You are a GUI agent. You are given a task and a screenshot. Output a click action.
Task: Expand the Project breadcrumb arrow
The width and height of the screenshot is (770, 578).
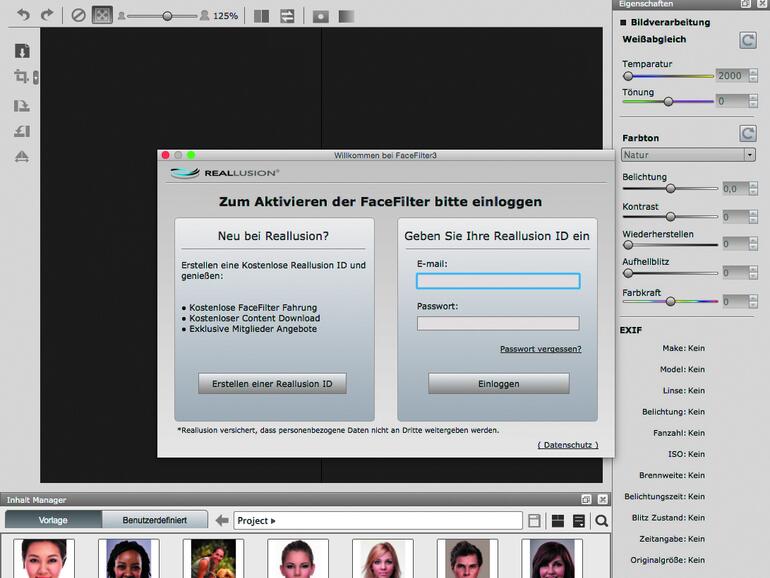(274, 521)
